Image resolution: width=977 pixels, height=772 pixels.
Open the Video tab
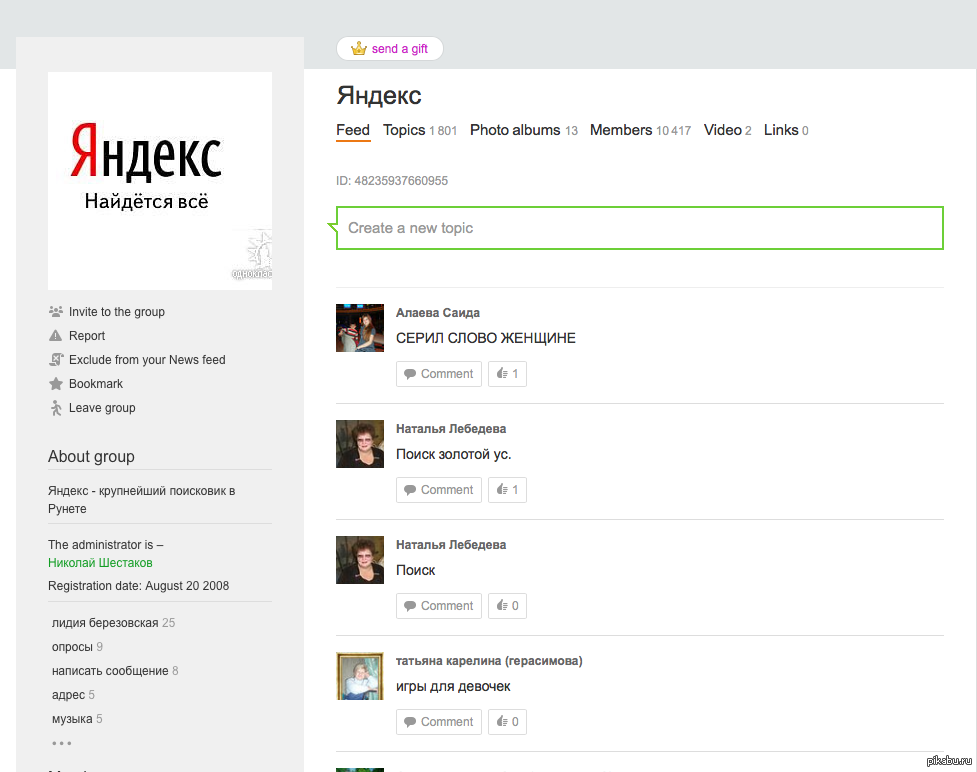727,130
